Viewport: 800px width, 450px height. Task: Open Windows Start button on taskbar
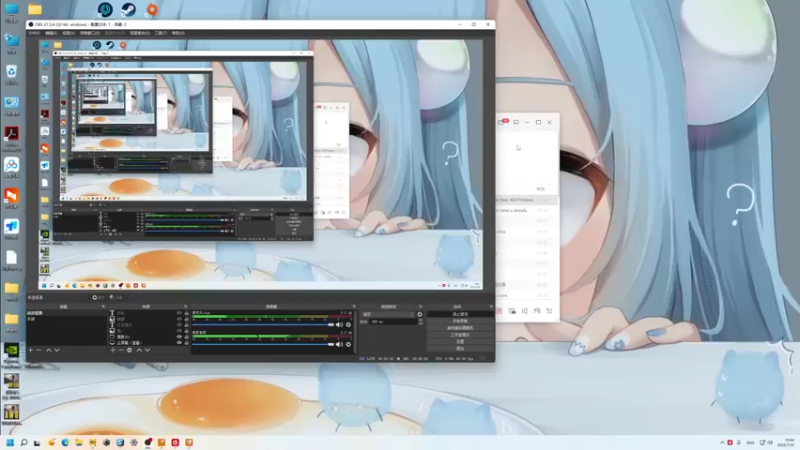coord(10,442)
